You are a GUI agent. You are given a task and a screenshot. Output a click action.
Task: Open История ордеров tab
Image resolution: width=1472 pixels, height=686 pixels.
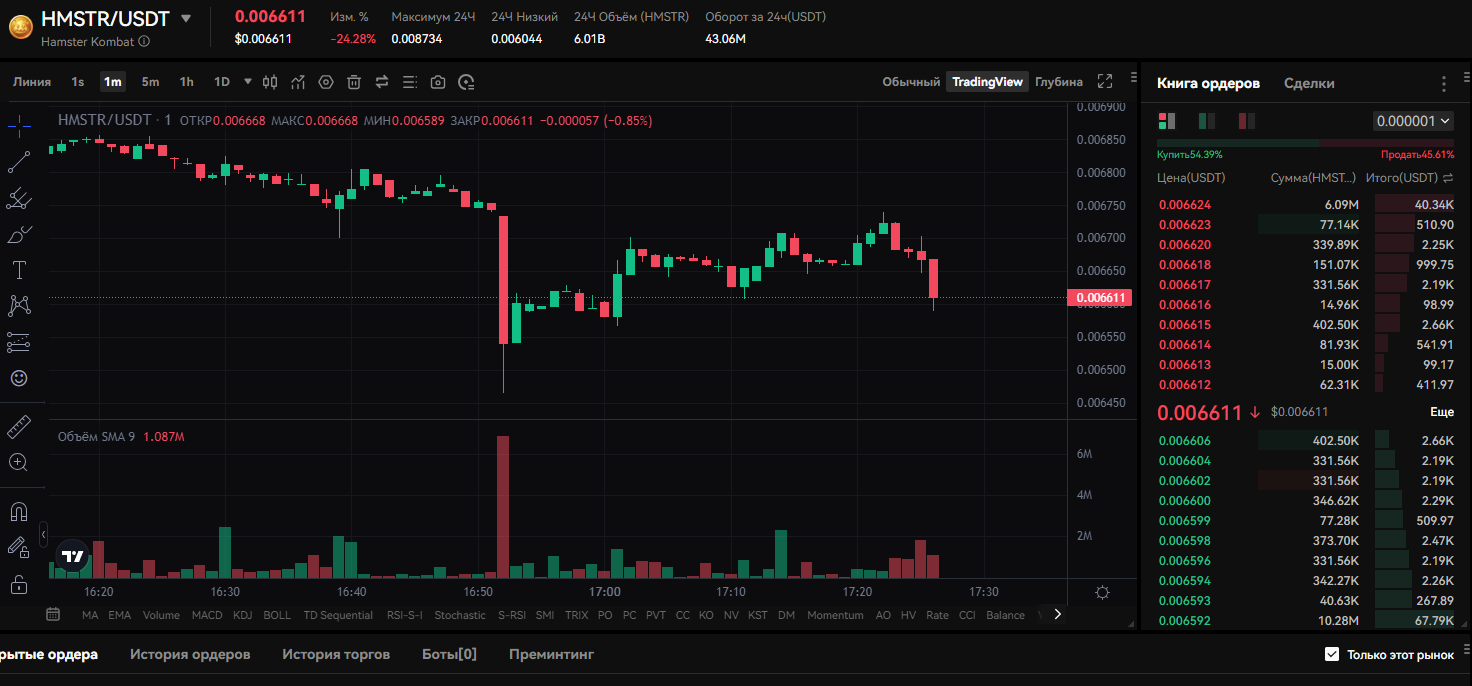point(190,654)
